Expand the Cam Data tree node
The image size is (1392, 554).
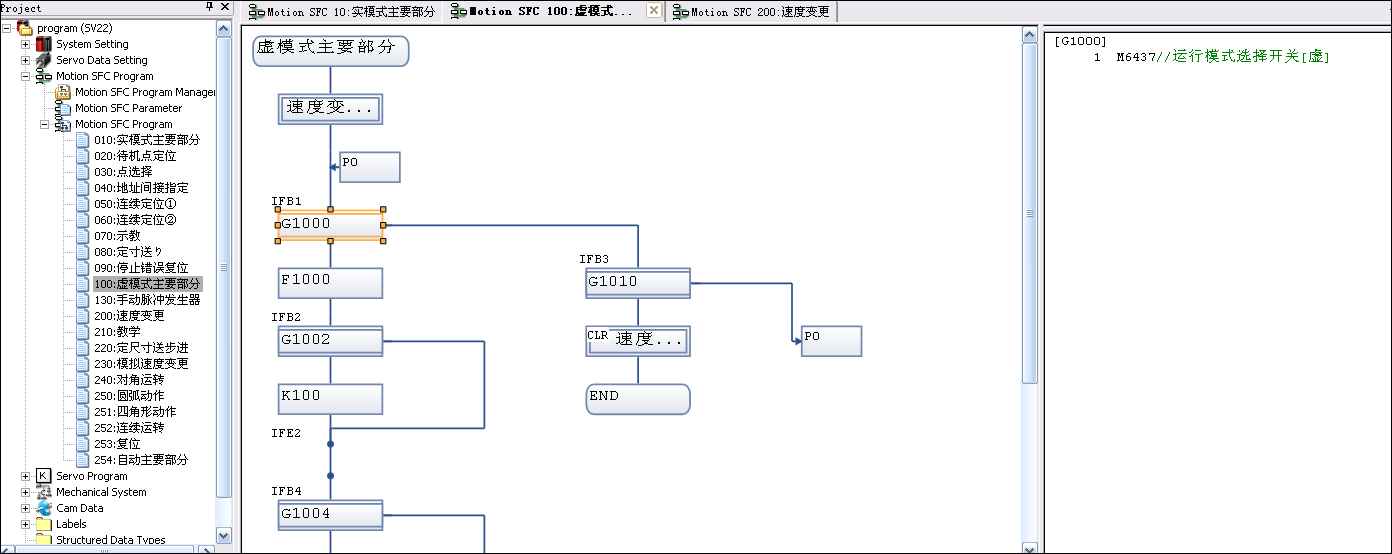[x=26, y=508]
